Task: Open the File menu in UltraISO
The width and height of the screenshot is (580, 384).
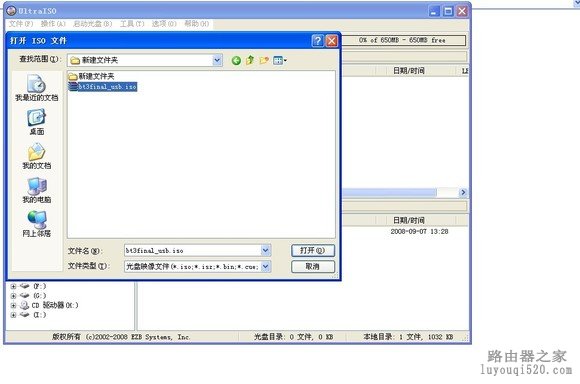Action: pyautogui.click(x=21, y=24)
